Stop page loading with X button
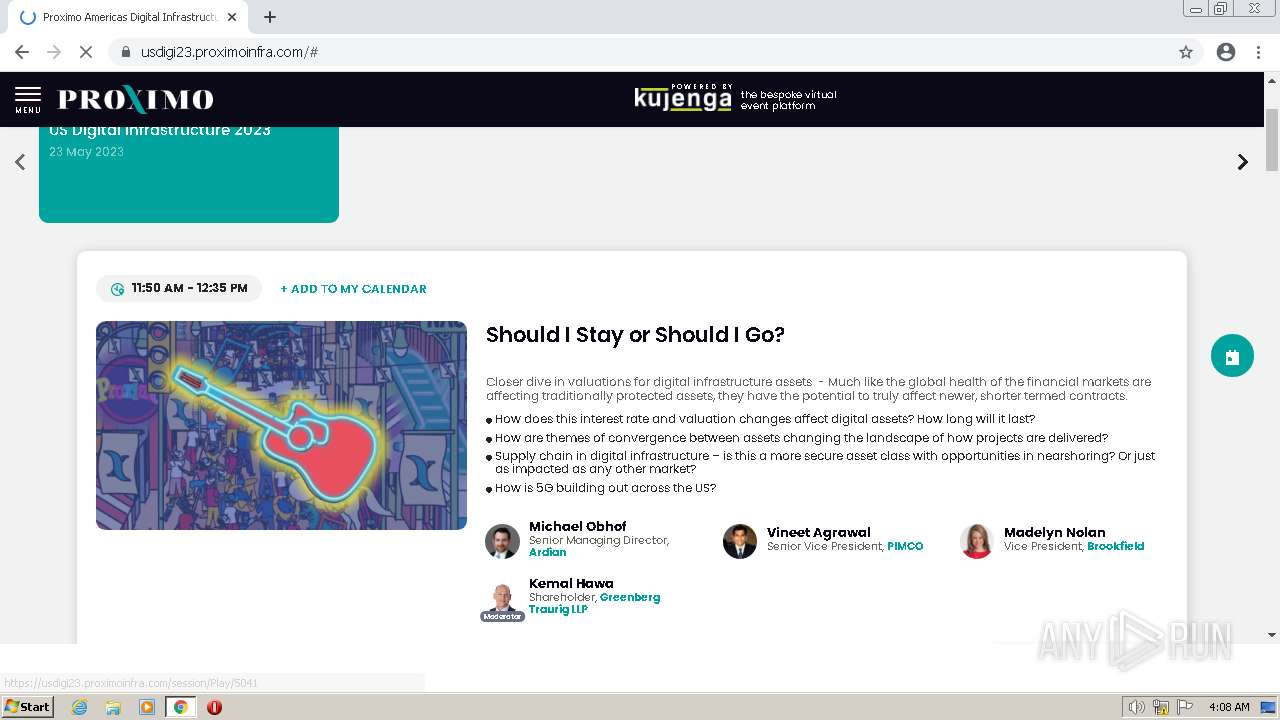The width and height of the screenshot is (1280, 720). [86, 52]
